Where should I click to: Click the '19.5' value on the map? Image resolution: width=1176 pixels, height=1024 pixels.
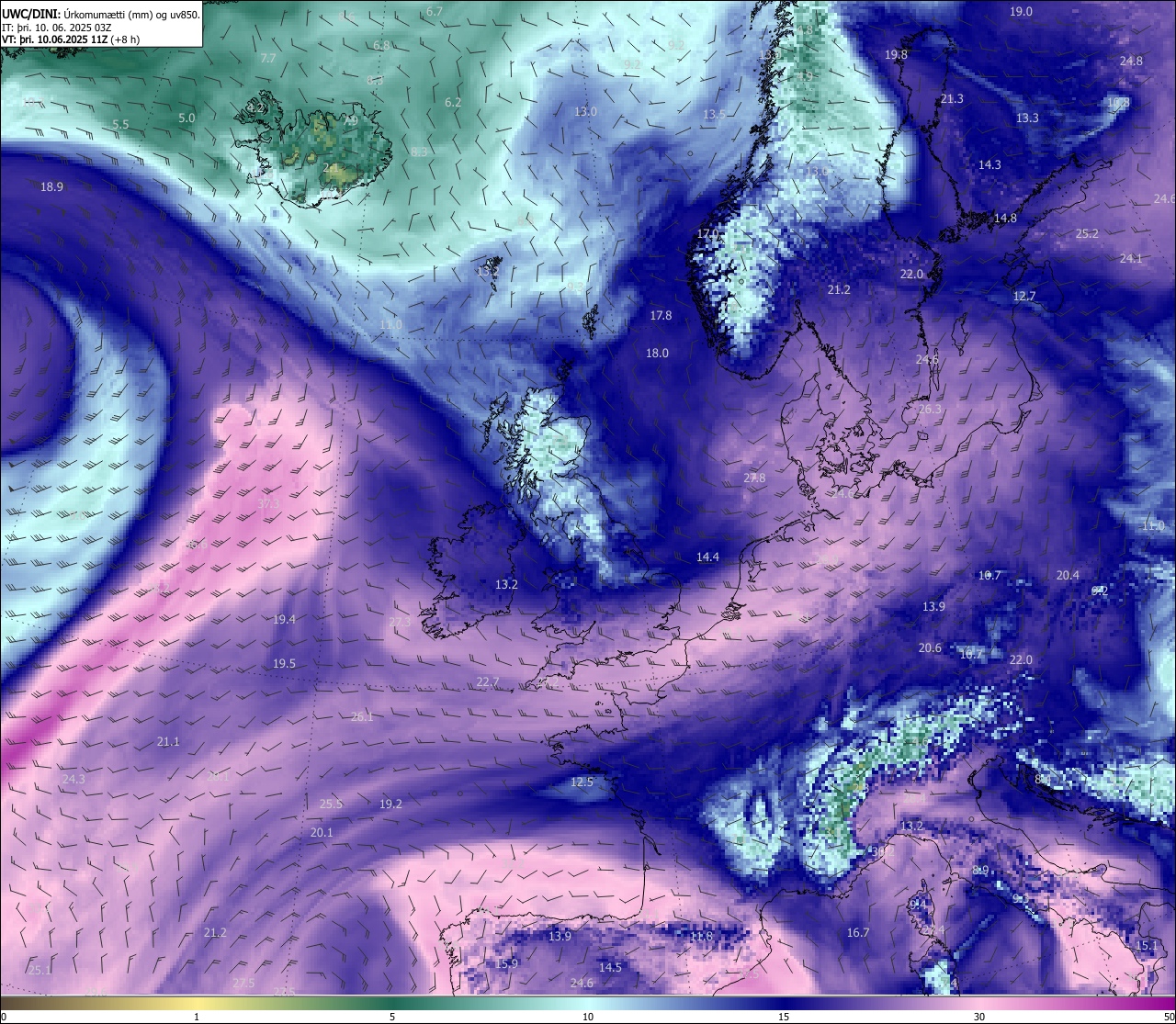[284, 663]
